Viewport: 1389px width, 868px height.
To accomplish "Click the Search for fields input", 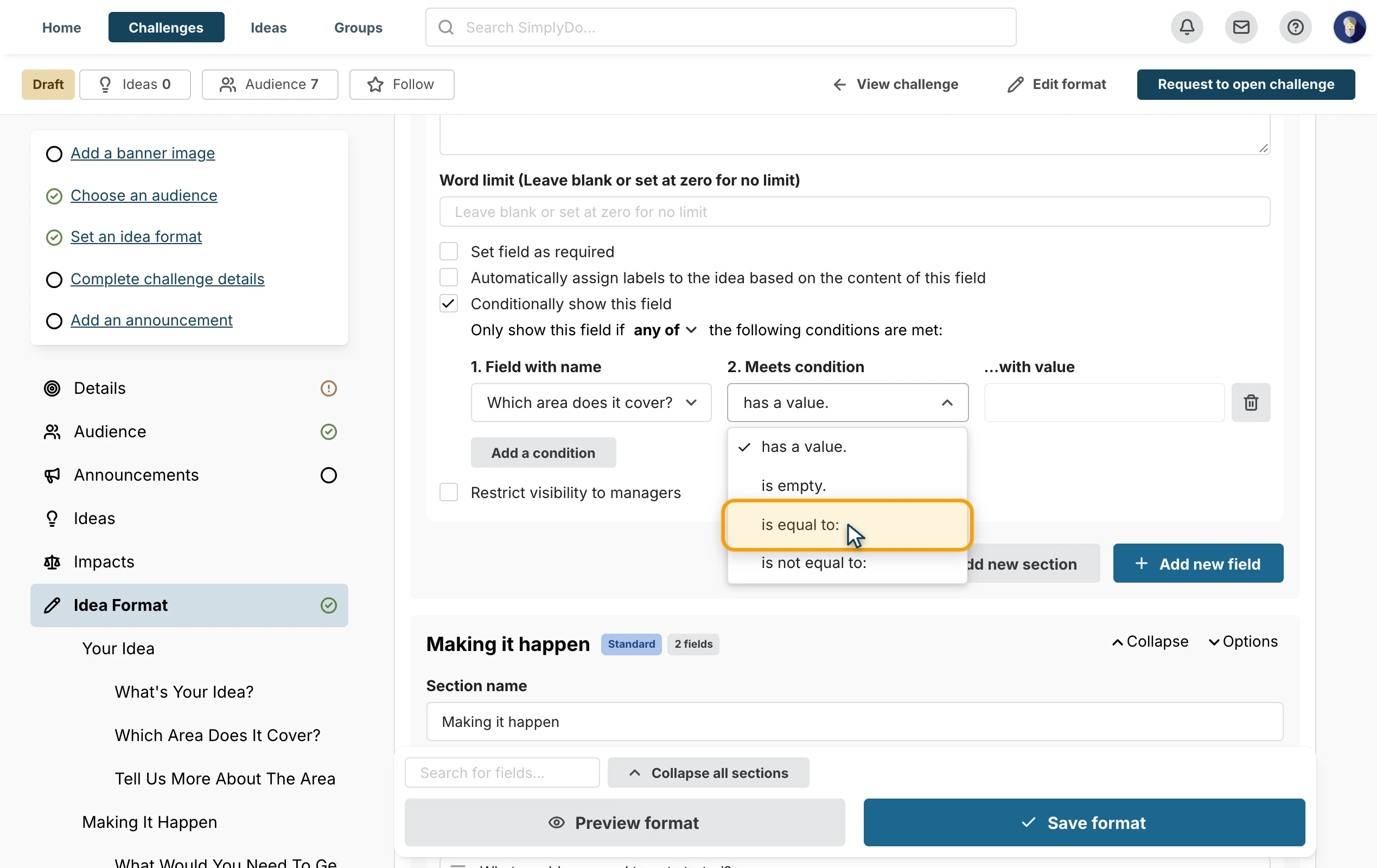I will coord(502,773).
